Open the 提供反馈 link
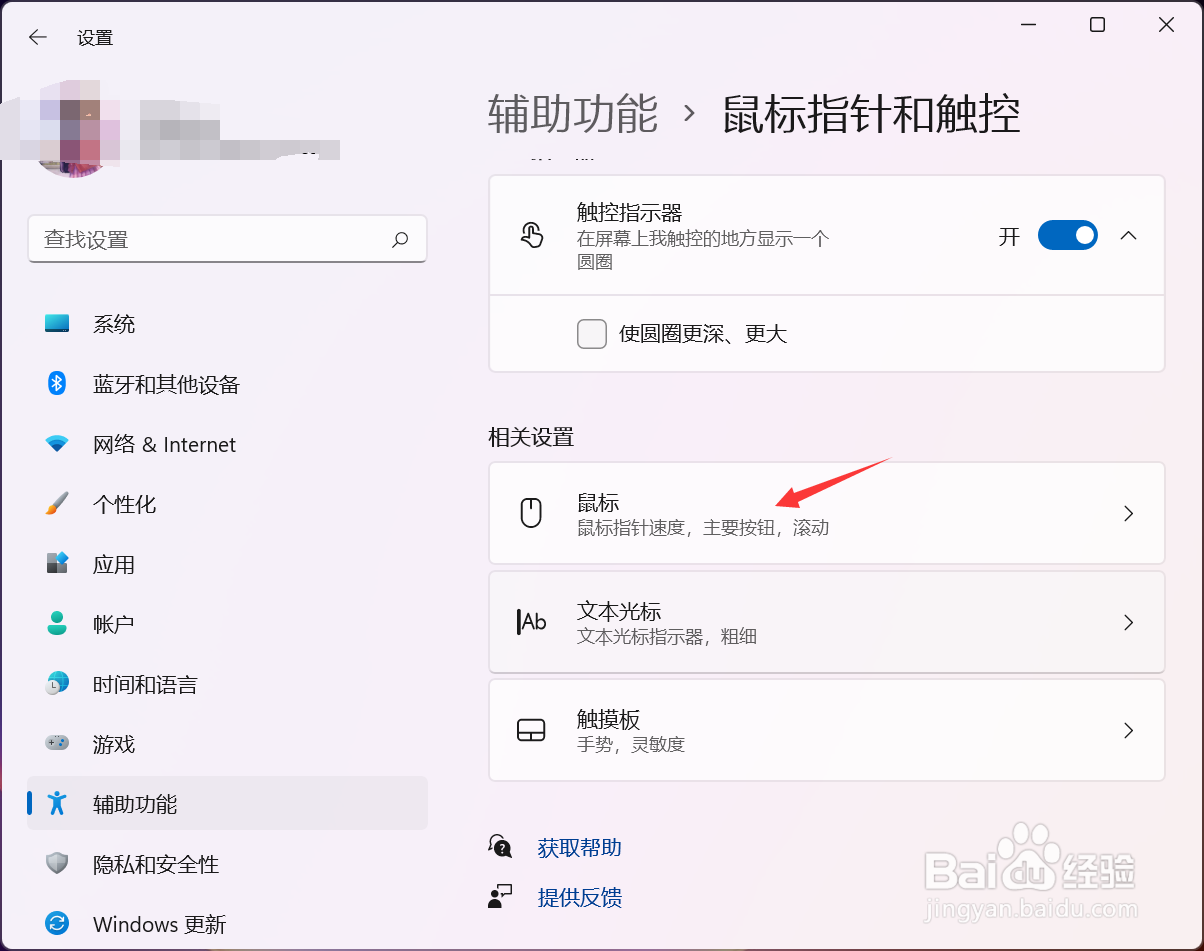Image resolution: width=1204 pixels, height=951 pixels. [580, 898]
